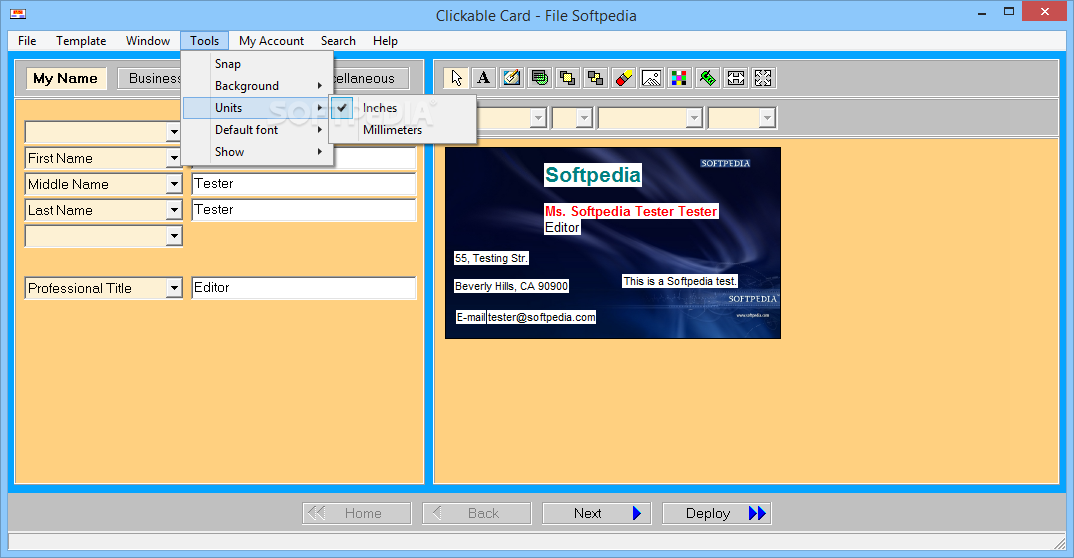Image resolution: width=1074 pixels, height=558 pixels.
Task: Select '55, Testing Str.' on the card
Action: click(x=491, y=258)
